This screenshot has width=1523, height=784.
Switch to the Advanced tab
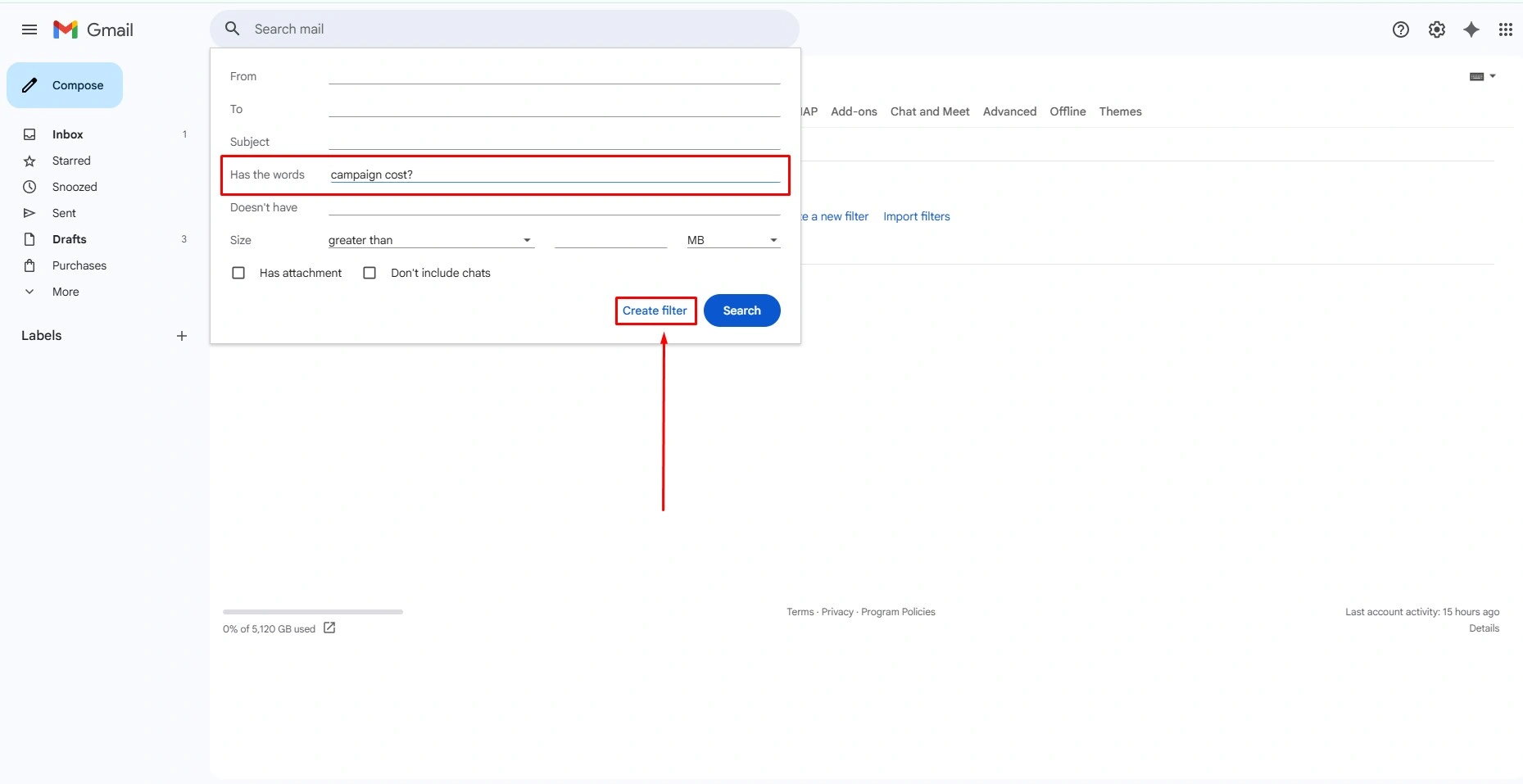(1009, 111)
